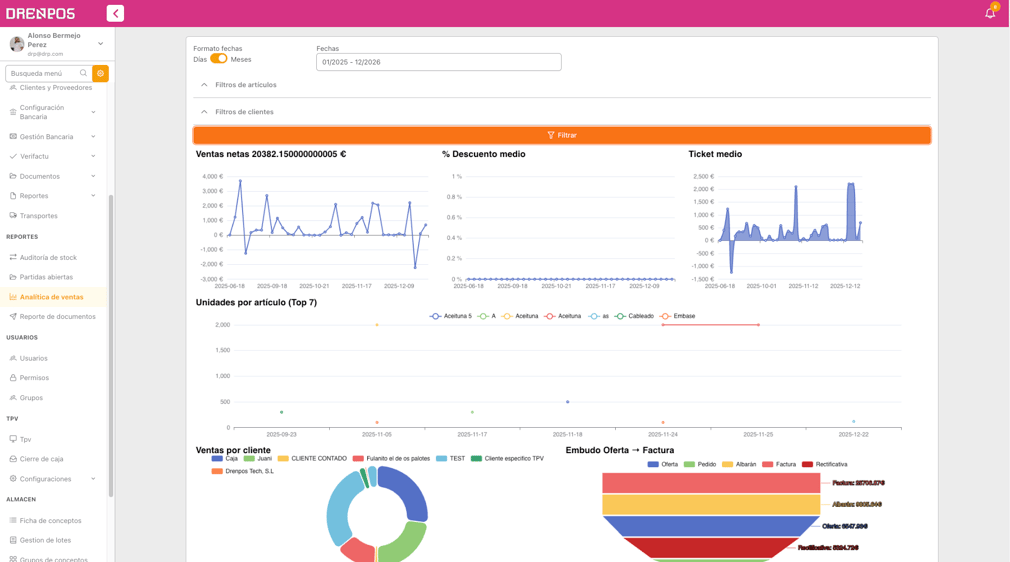The height and width of the screenshot is (562, 1010).
Task: Toggle date format between Días and Meses
Action: click(x=219, y=59)
